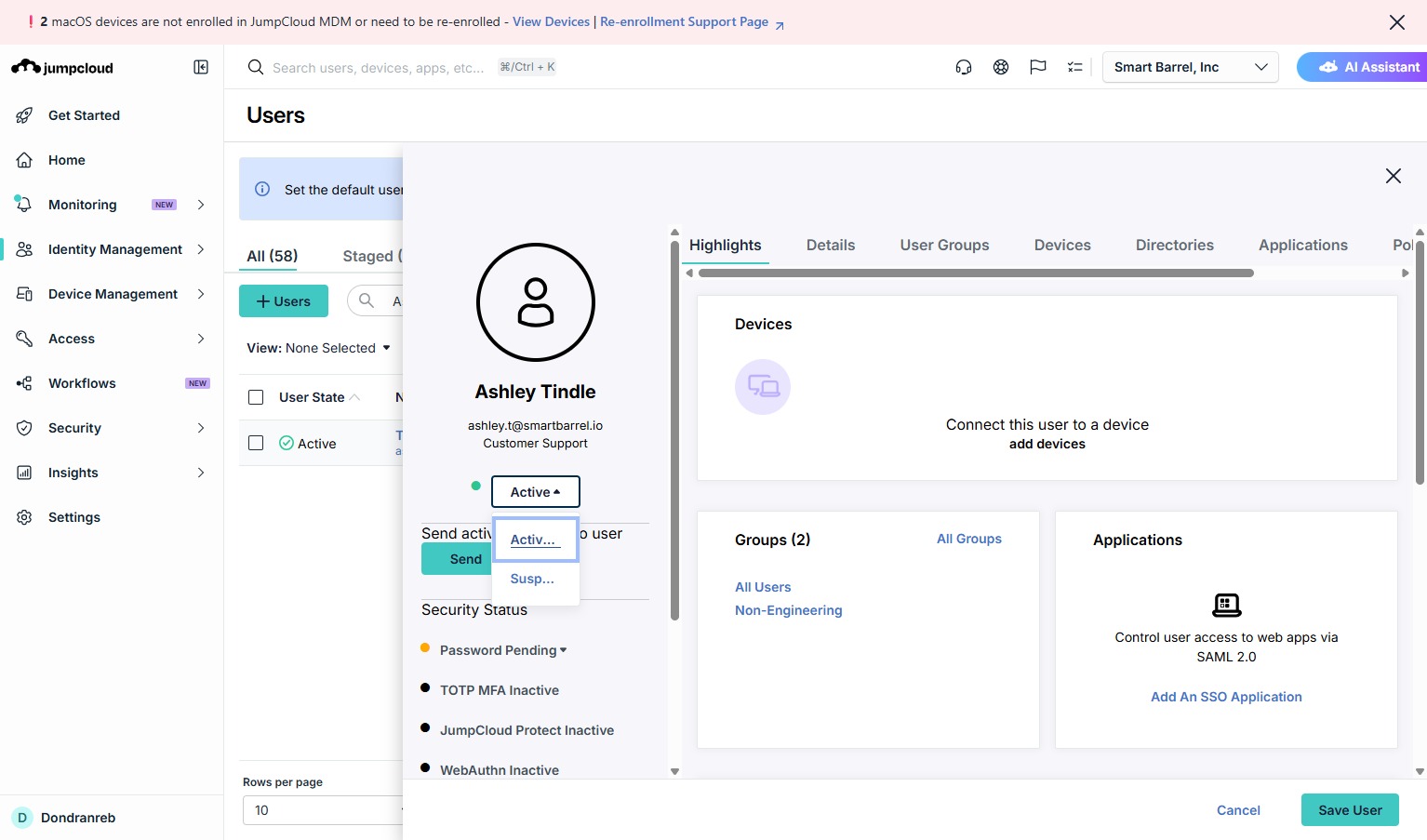The width and height of the screenshot is (1427, 840).
Task: Click the Save User button
Action: (1350, 810)
